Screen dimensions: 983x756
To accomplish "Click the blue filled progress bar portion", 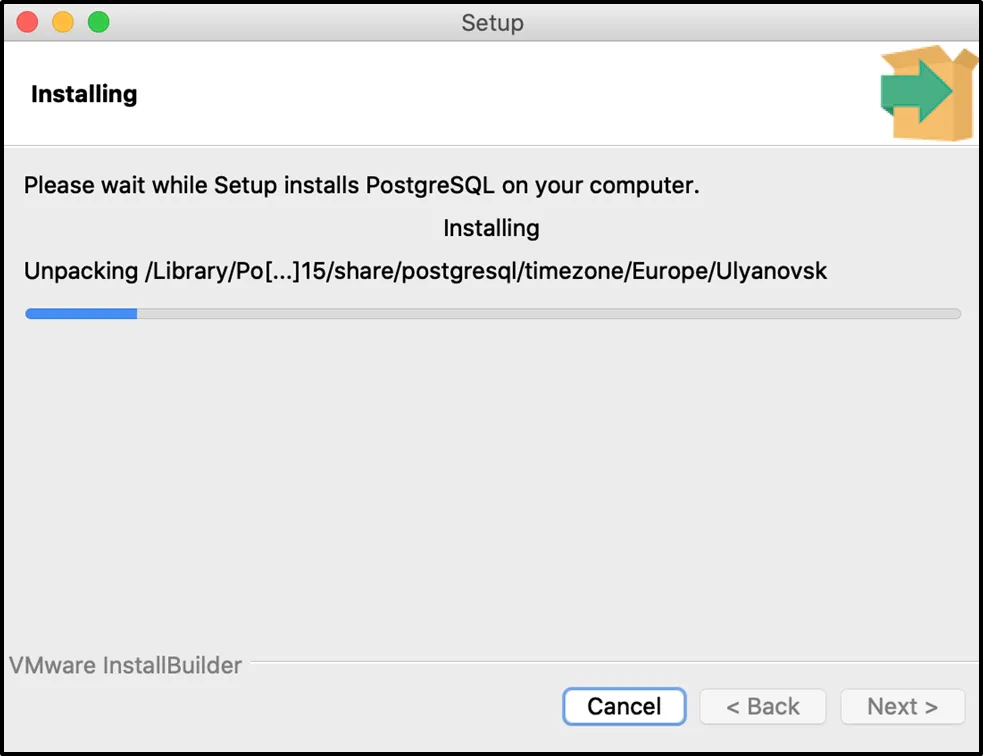I will click(x=81, y=313).
